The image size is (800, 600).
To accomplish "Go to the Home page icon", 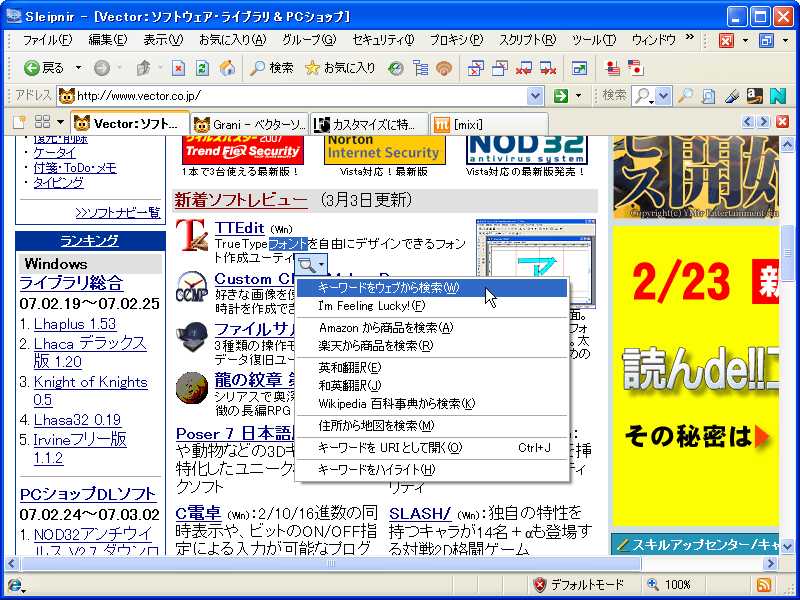I will click(x=228, y=68).
